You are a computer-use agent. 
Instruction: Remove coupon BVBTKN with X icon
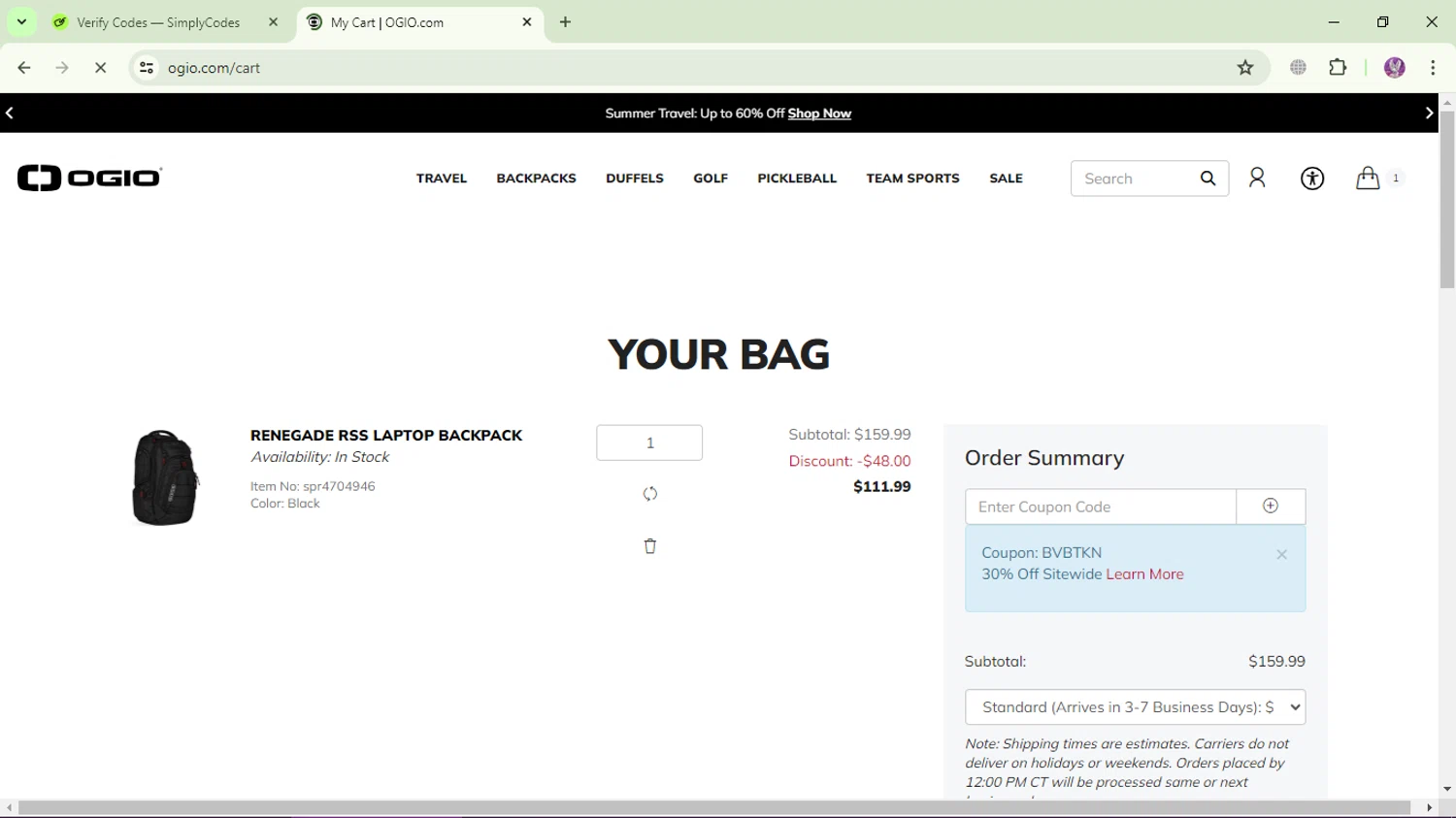[x=1281, y=555]
